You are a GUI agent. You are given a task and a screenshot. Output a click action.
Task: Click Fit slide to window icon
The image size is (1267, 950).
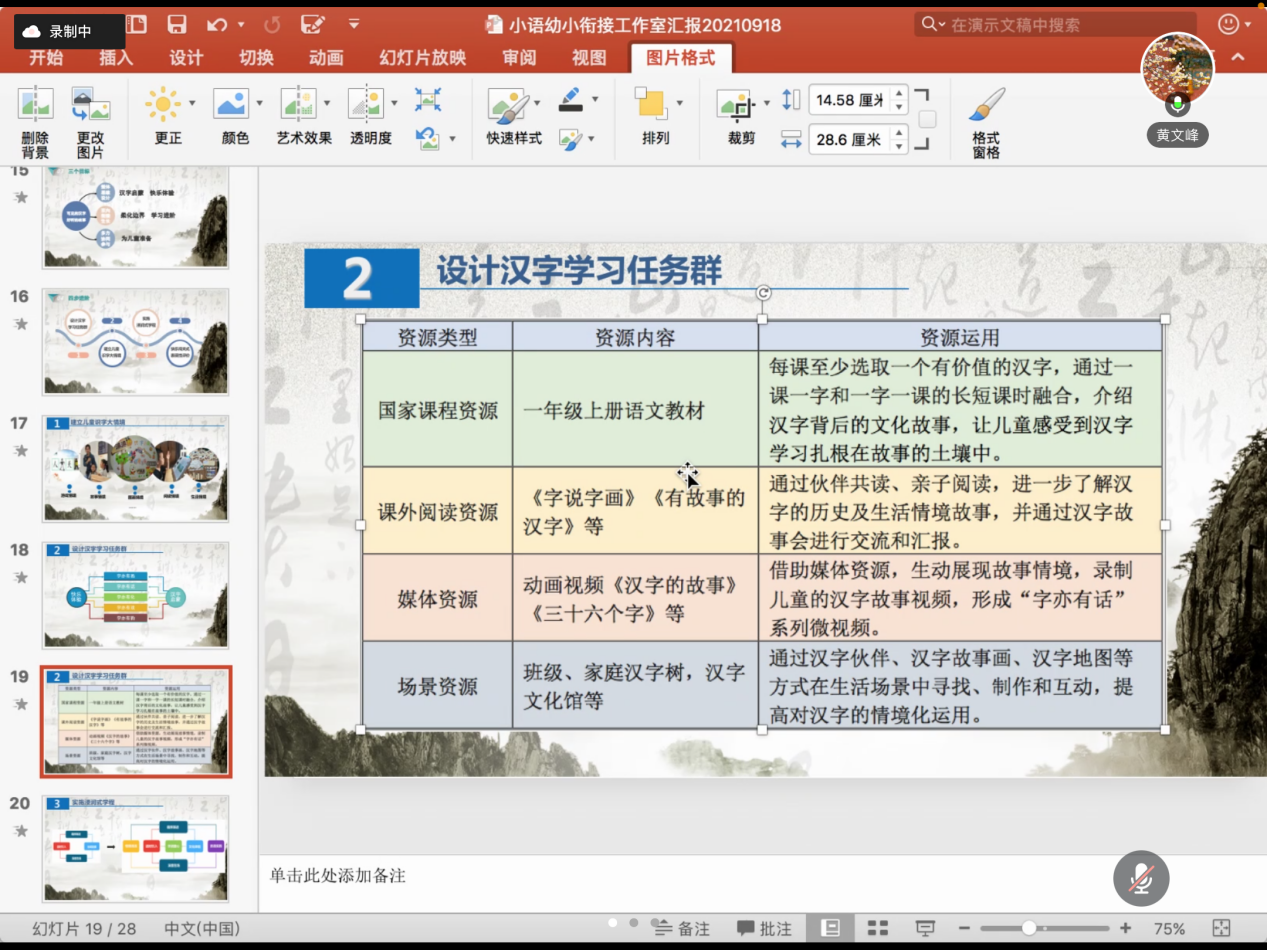1221,928
